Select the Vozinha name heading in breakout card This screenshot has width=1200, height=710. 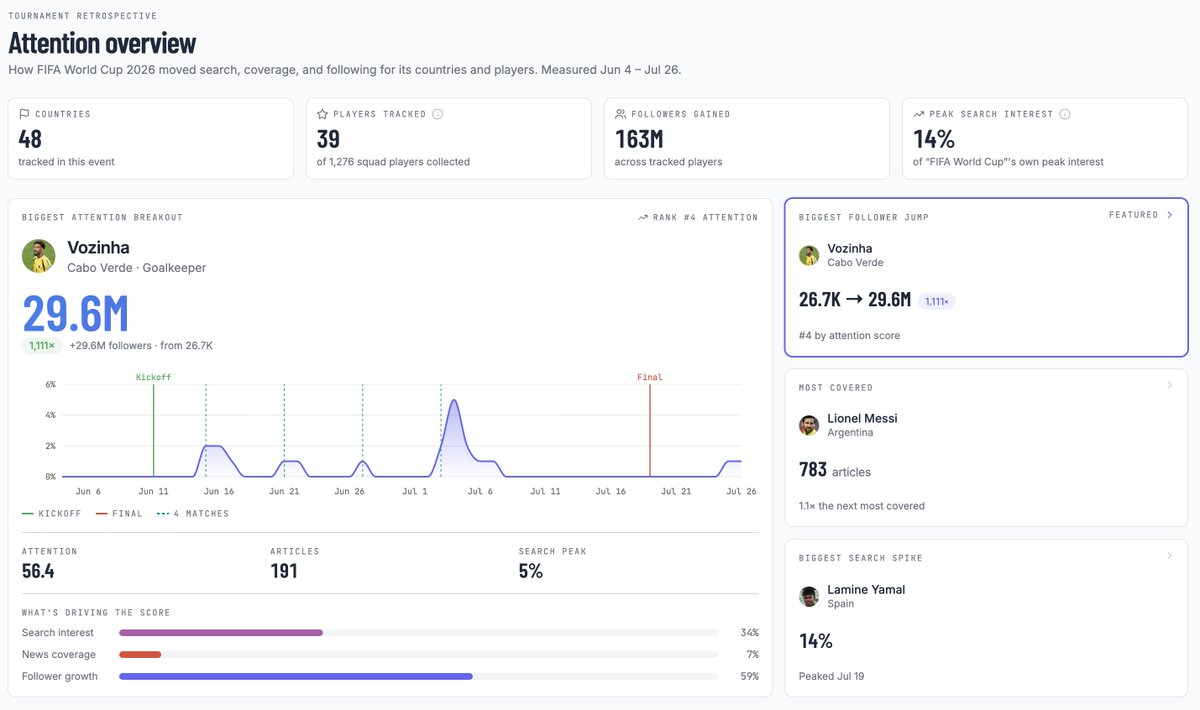coord(98,247)
